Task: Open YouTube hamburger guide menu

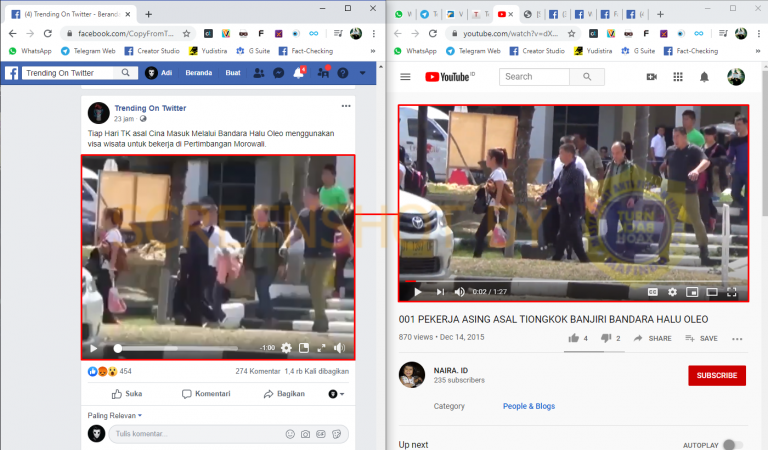Action: tap(405, 77)
